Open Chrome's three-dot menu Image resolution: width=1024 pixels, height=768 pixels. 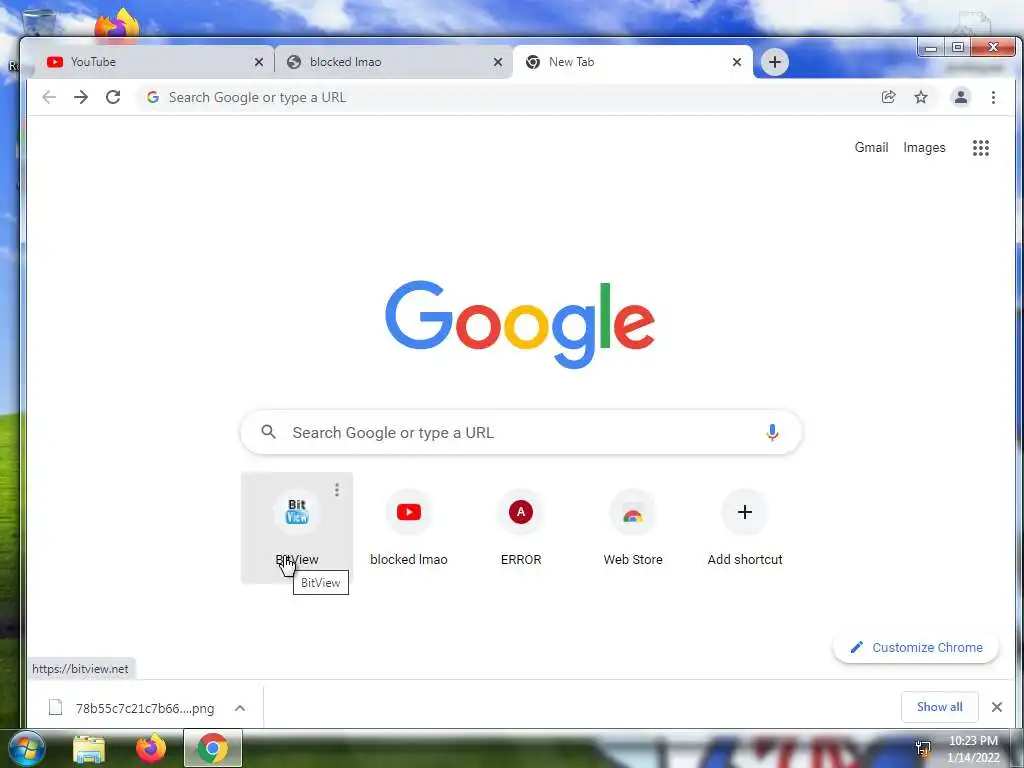coord(993,97)
